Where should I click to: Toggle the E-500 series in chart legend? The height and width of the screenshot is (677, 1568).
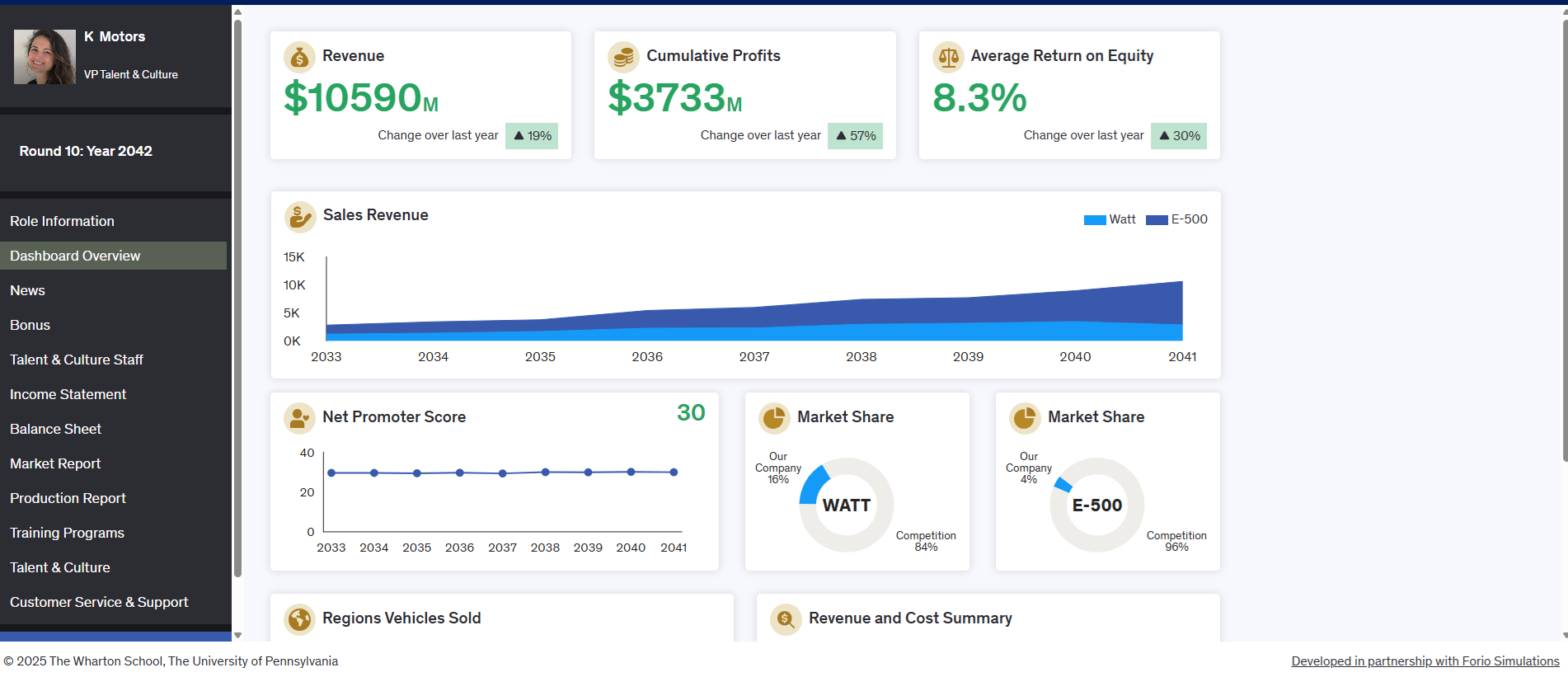(x=1177, y=219)
